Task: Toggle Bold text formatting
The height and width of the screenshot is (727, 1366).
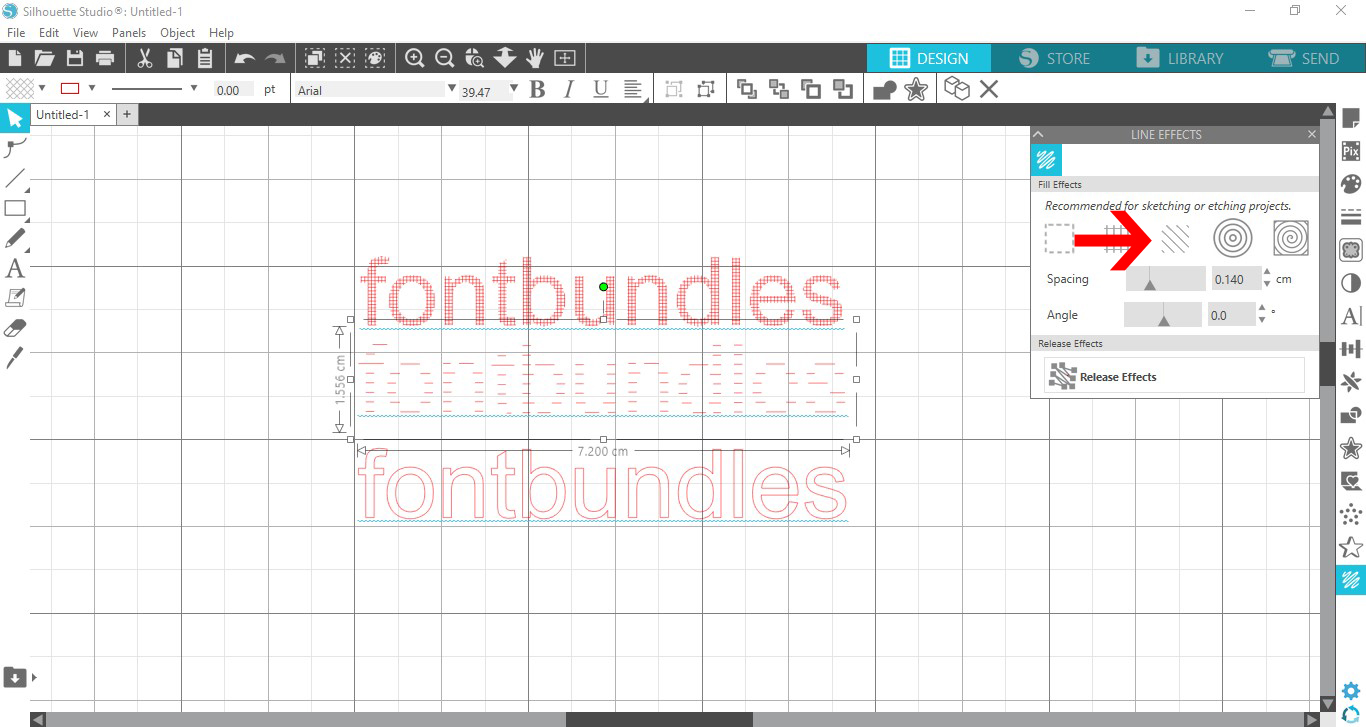Action: tap(537, 90)
